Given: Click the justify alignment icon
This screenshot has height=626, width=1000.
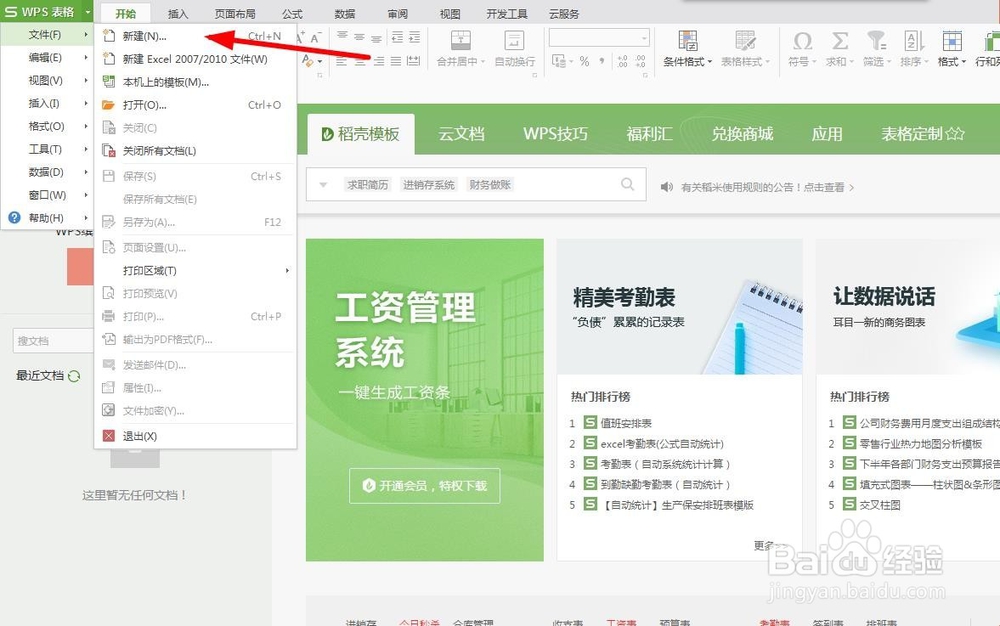Looking at the screenshot, I should pos(396,61).
